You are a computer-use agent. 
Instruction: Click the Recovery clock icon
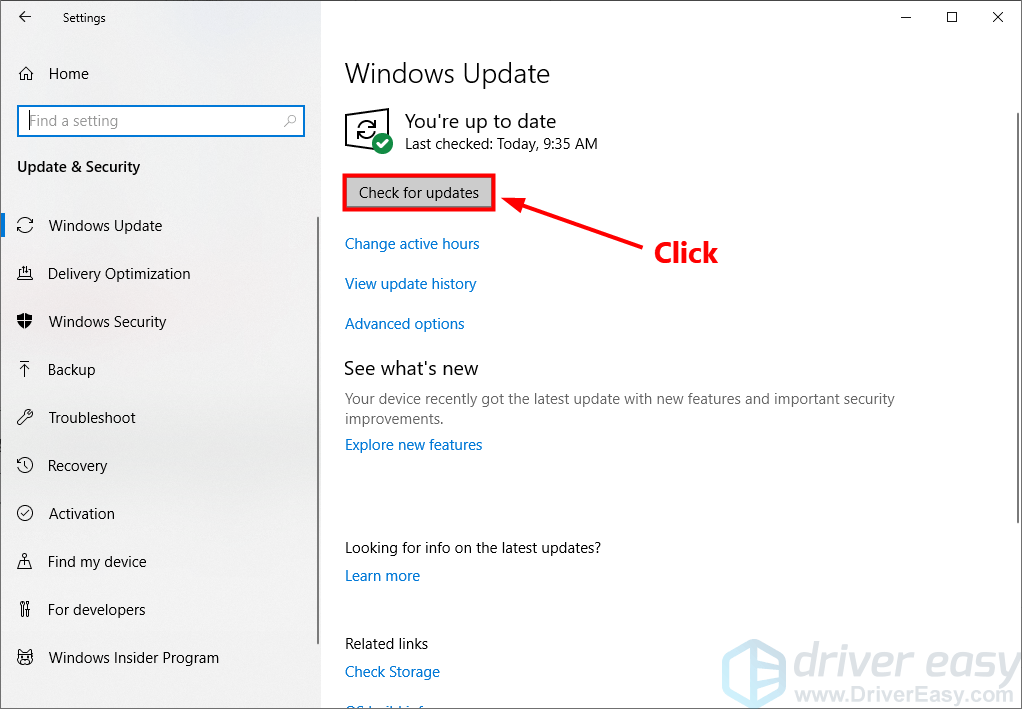(x=25, y=465)
